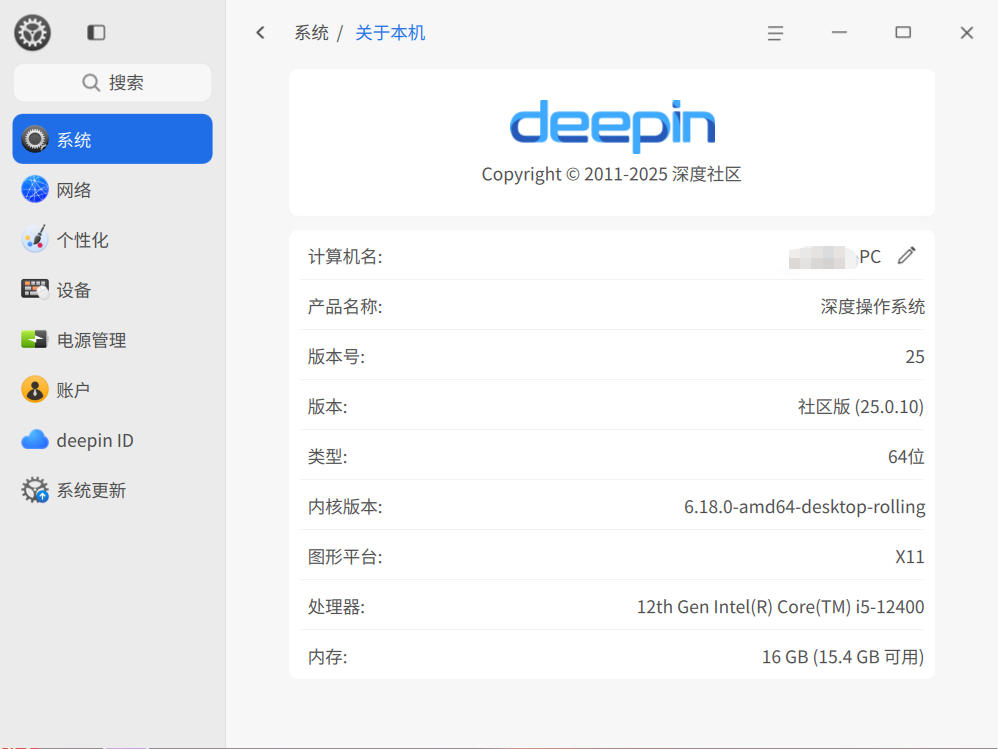Open 系统更新 in sidebar
This screenshot has height=749, width=998.
113,490
